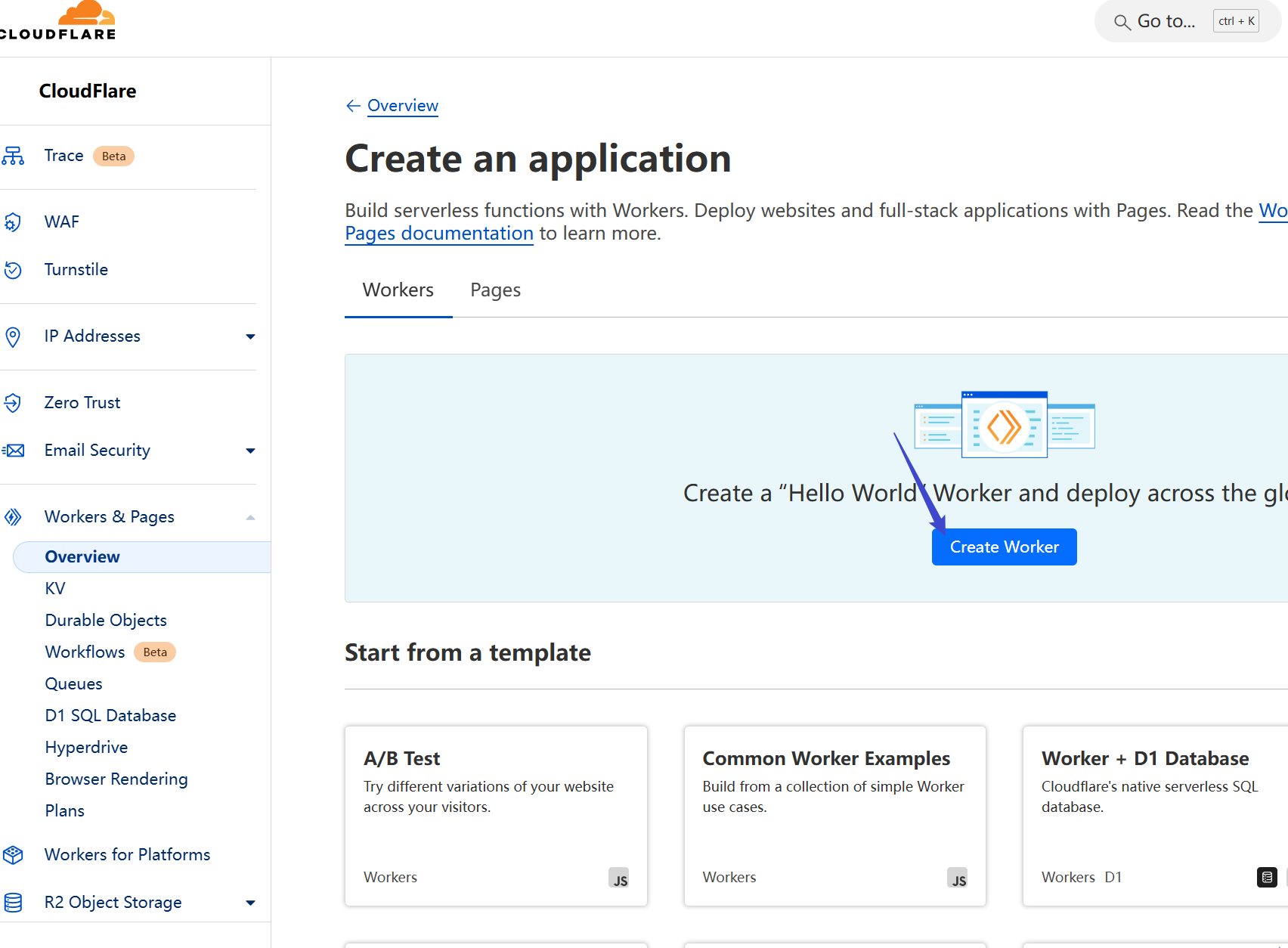
Task: Click the Workers for Platforms cube icon
Action: (x=13, y=855)
